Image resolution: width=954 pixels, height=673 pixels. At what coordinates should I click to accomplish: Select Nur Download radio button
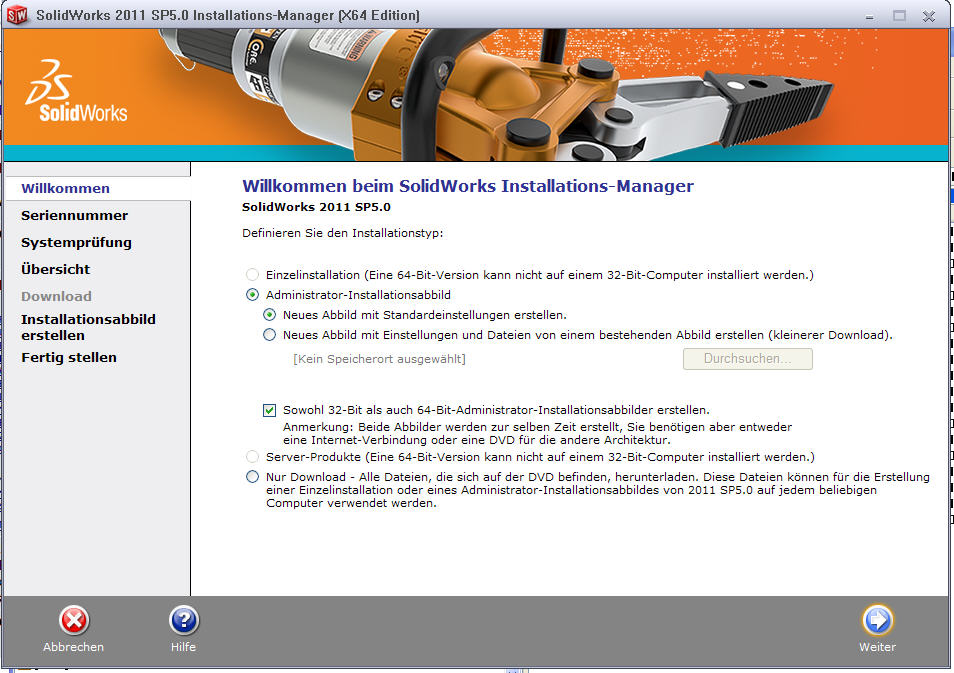tap(252, 477)
